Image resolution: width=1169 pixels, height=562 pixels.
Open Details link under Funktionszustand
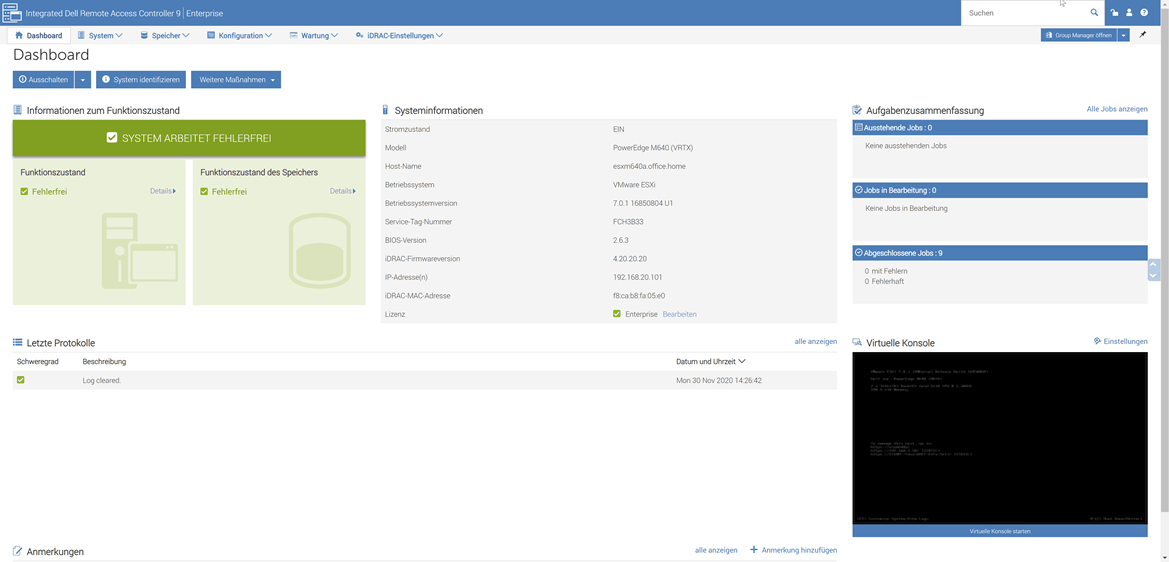[x=163, y=191]
